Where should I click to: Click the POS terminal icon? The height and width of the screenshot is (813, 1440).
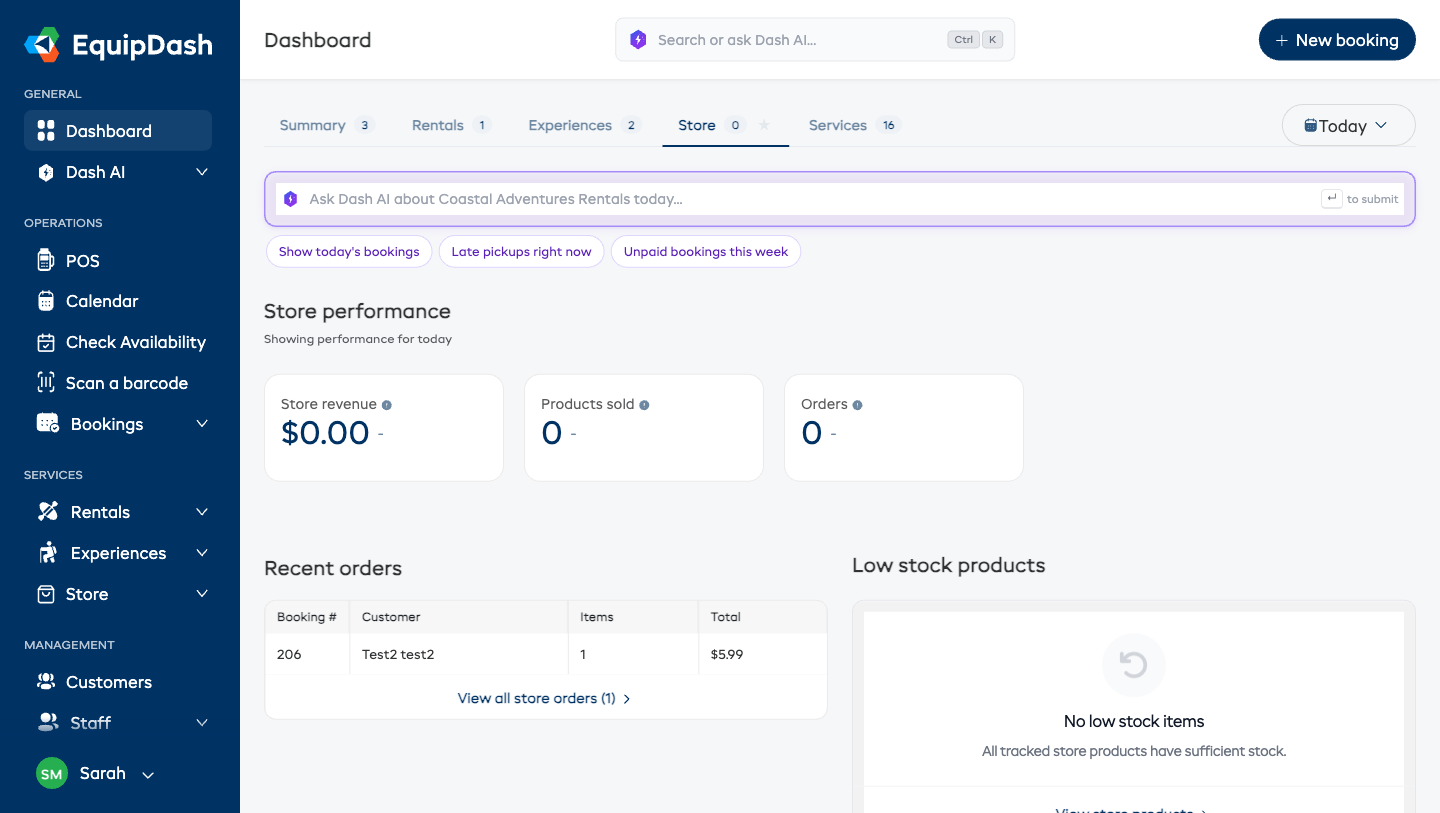coord(45,261)
